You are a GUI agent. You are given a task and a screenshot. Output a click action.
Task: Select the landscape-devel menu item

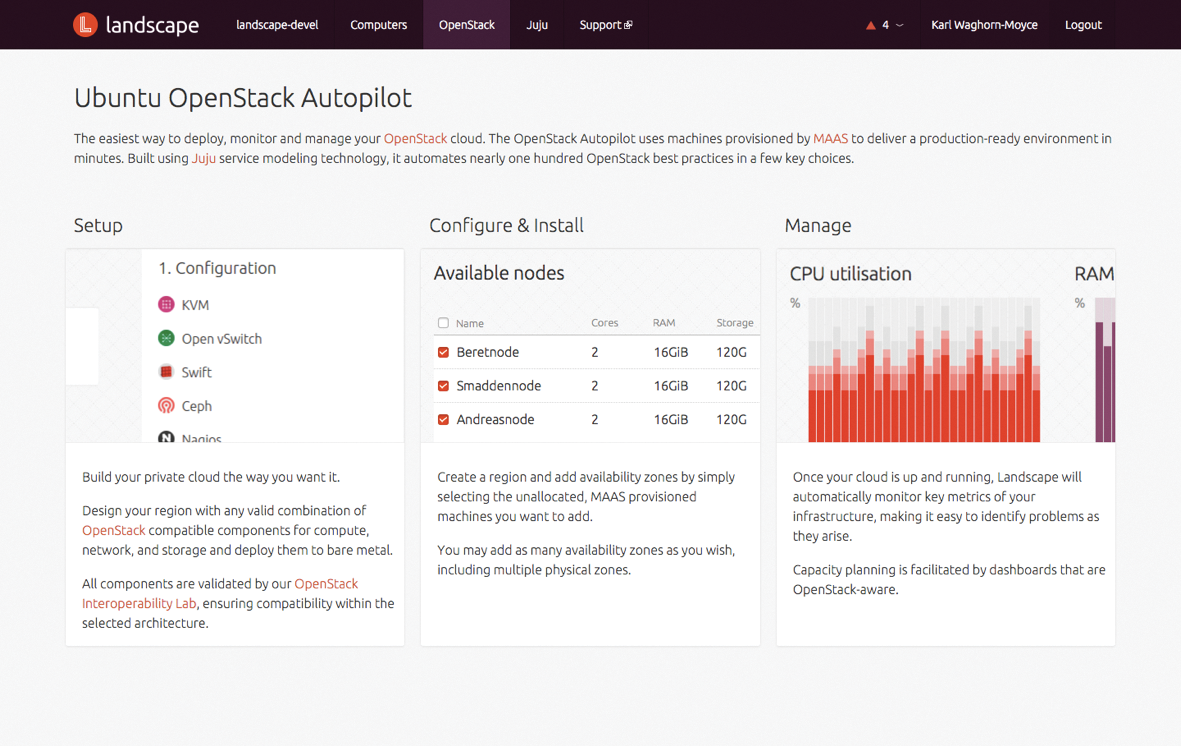click(277, 24)
